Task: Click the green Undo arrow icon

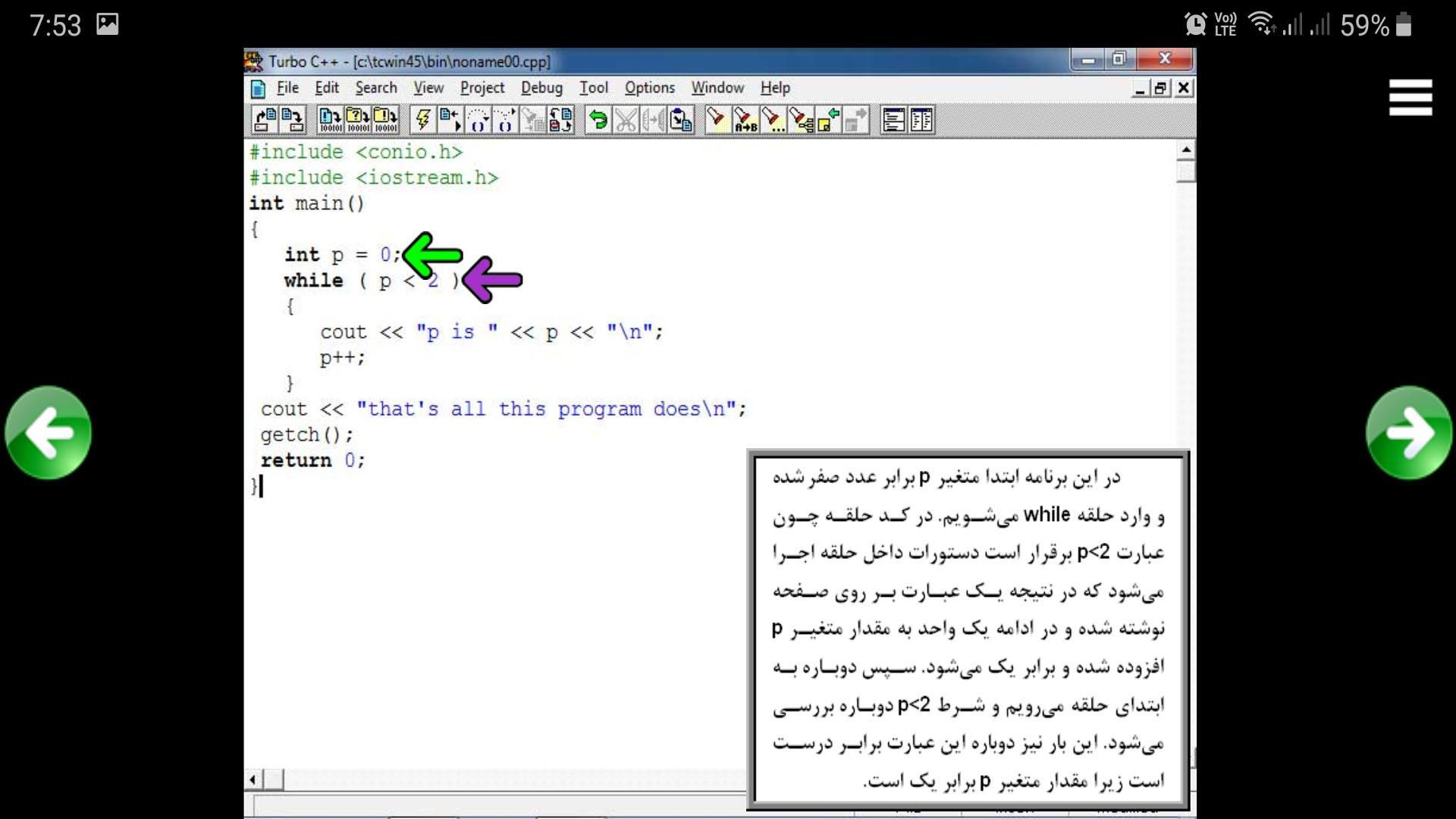Action: click(x=598, y=120)
